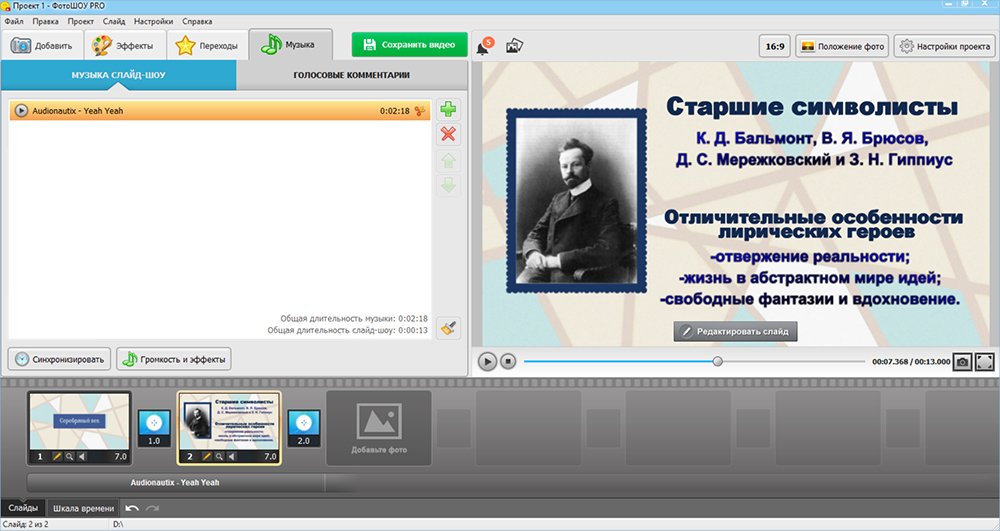The width and height of the screenshot is (1000, 531).
Task: Take a snapshot with the camera icon
Action: pos(962,361)
